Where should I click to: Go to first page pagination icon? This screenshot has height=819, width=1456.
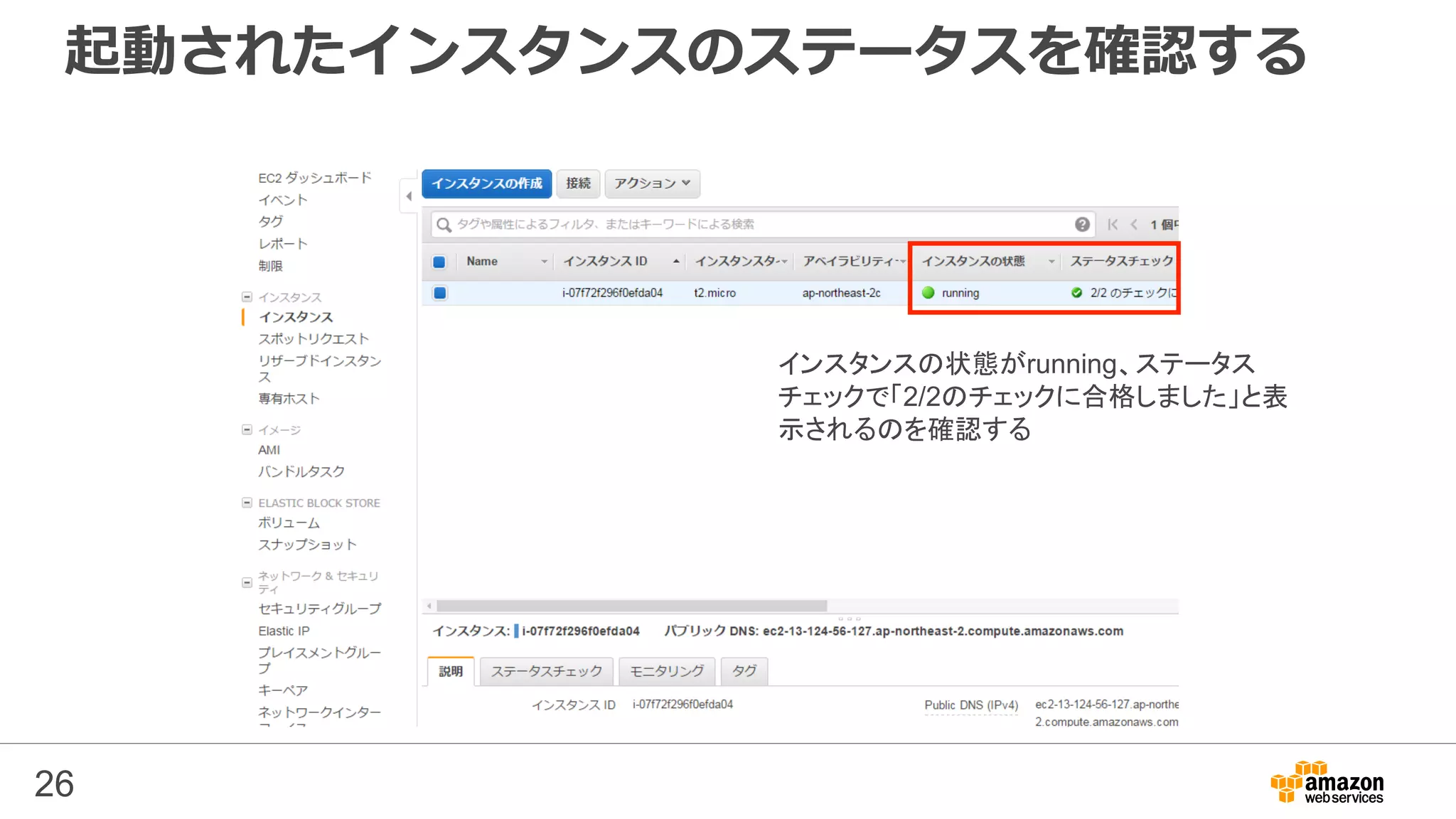coord(1113,225)
